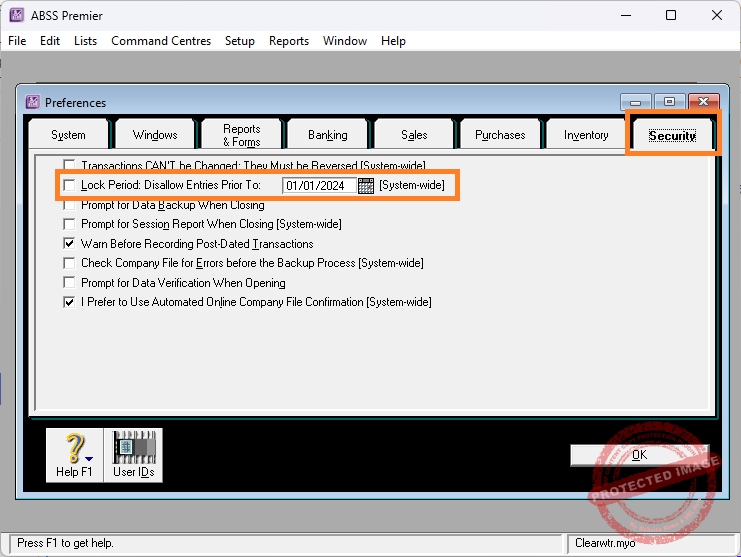Viewport: 741px width, 557px height.
Task: Uncheck Automated Online Company File Confirmation
Action: point(69,302)
